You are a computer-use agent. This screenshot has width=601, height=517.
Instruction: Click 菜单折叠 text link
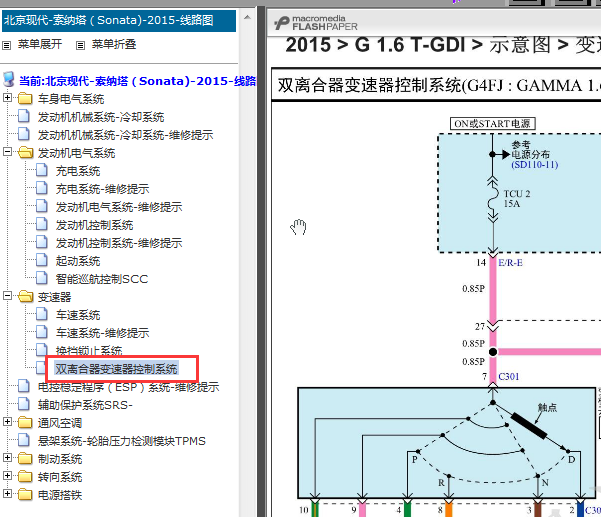click(114, 44)
